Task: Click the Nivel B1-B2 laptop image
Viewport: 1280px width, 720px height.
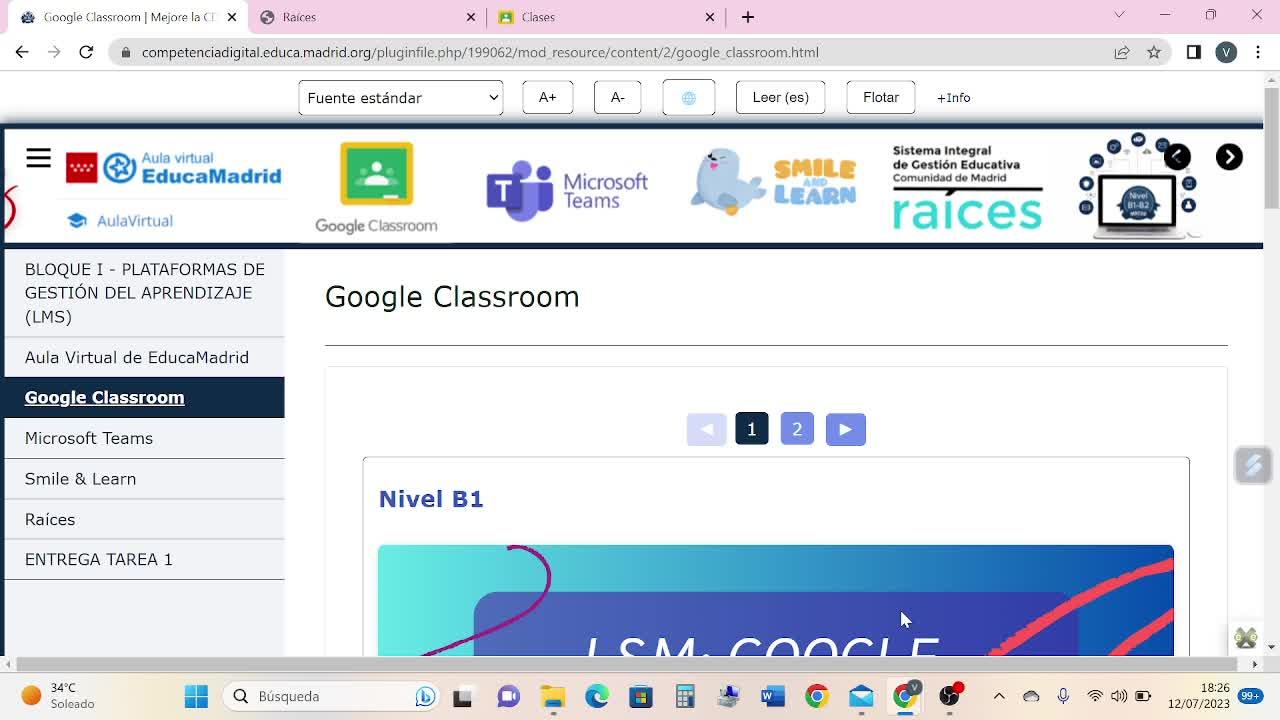Action: click(1138, 187)
